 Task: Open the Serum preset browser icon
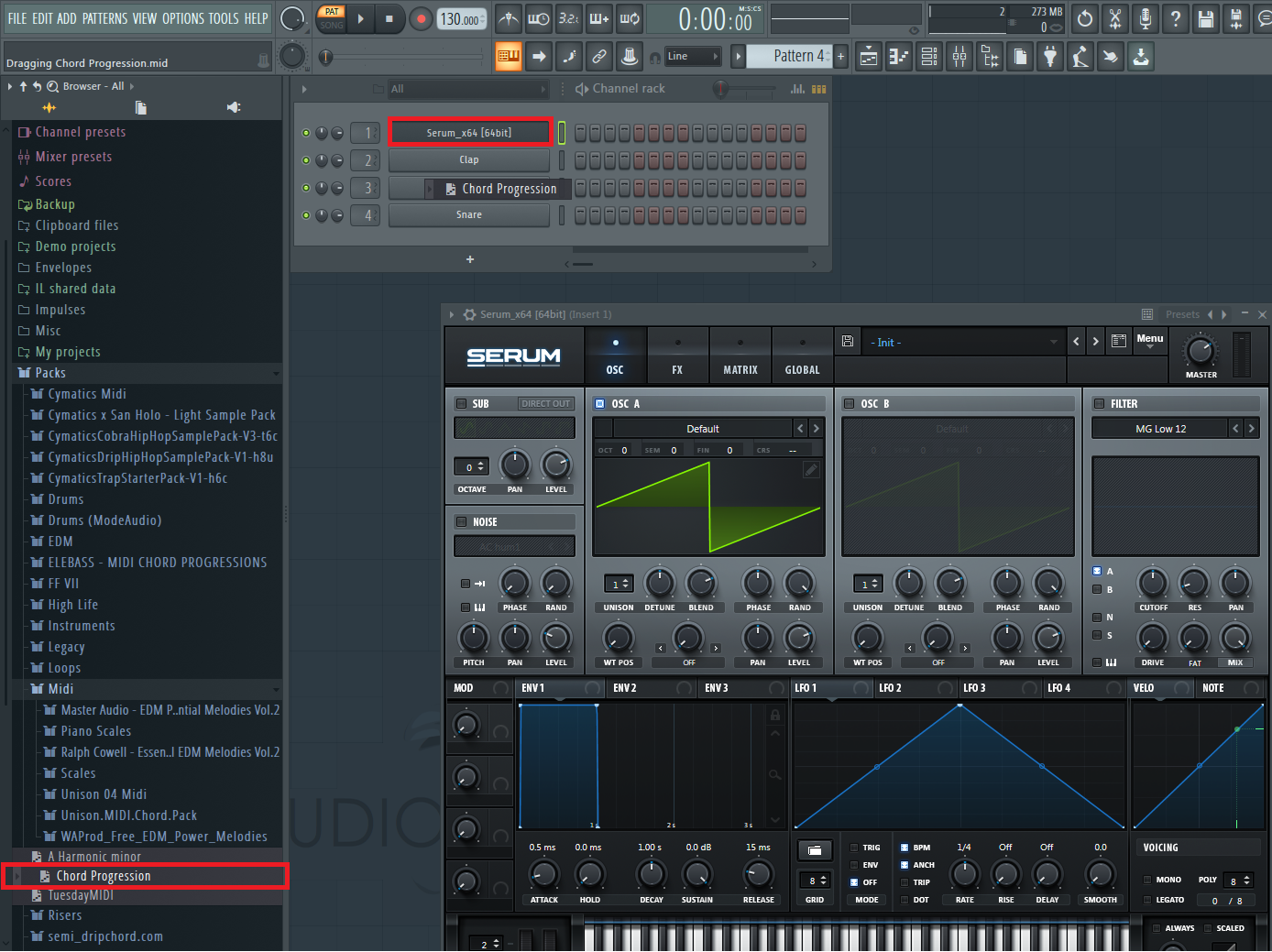1119,342
